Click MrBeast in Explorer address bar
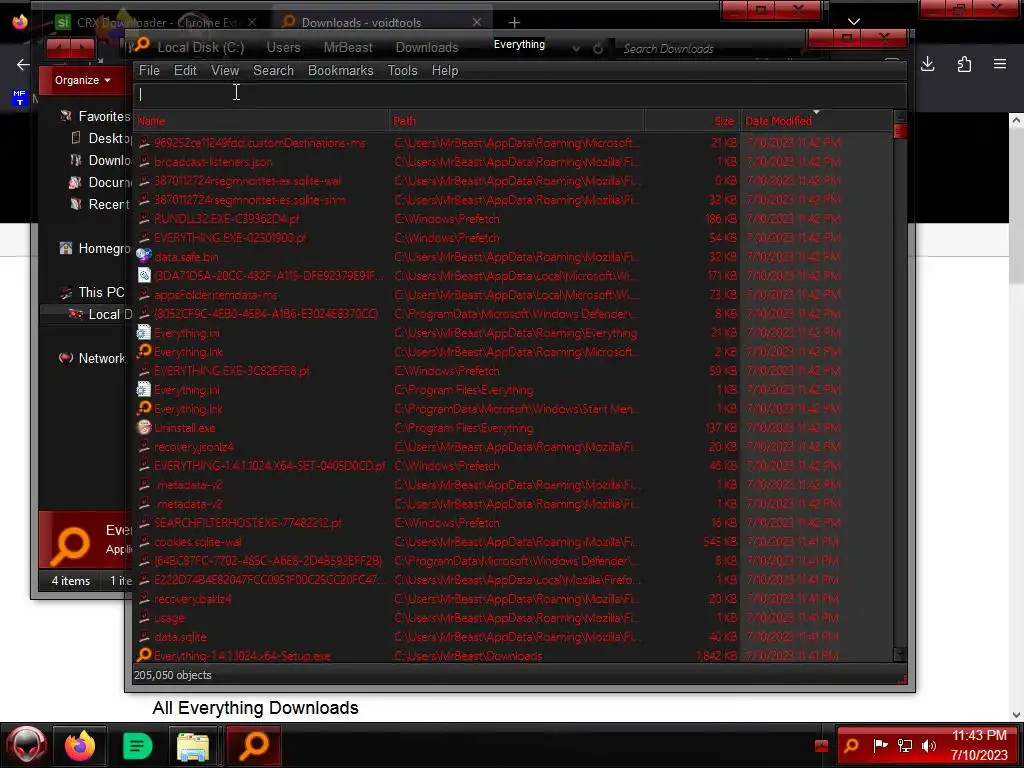Viewport: 1024px width, 768px height. tap(348, 48)
